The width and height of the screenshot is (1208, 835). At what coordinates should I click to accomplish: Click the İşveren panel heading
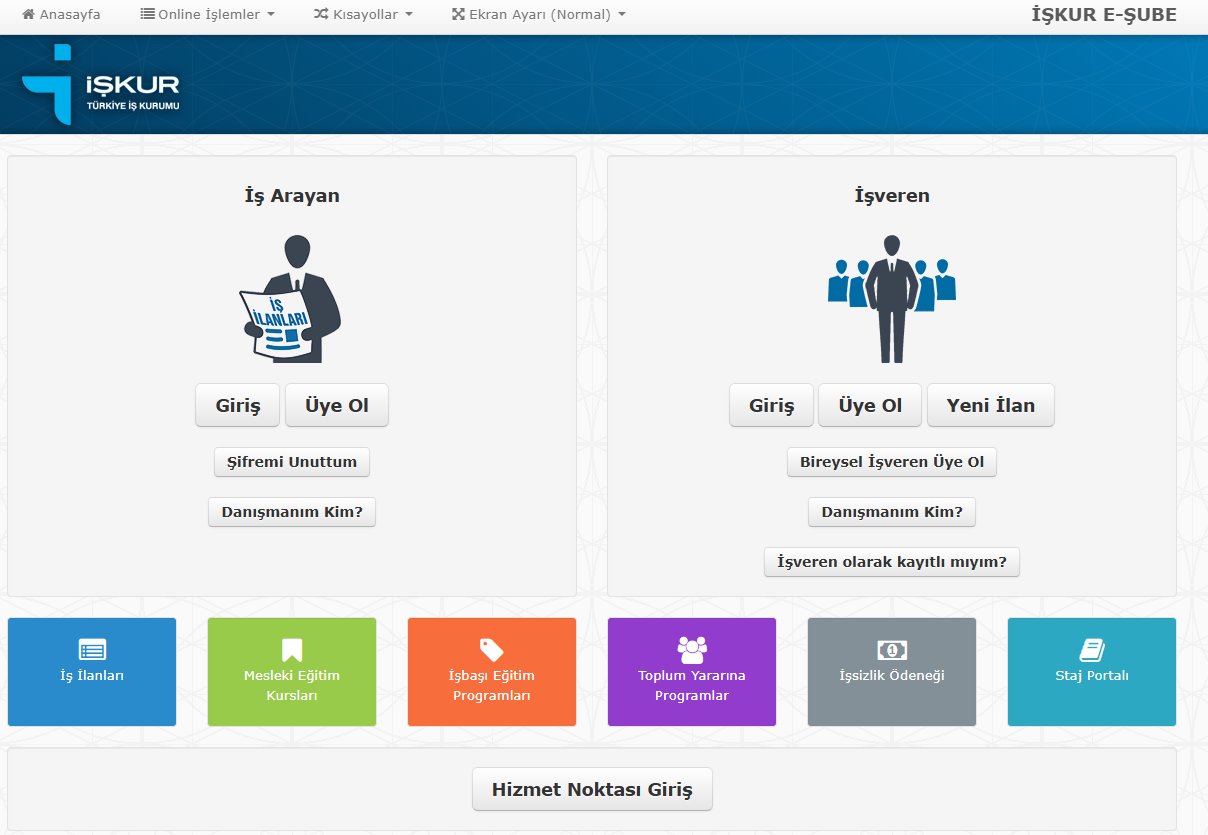892,196
